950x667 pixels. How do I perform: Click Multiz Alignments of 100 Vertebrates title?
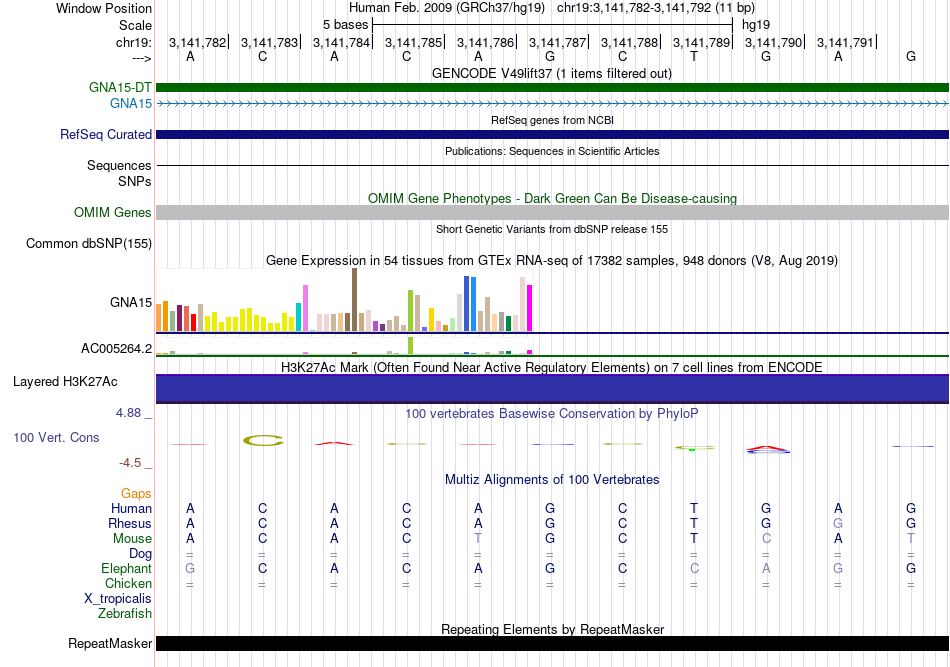552,480
